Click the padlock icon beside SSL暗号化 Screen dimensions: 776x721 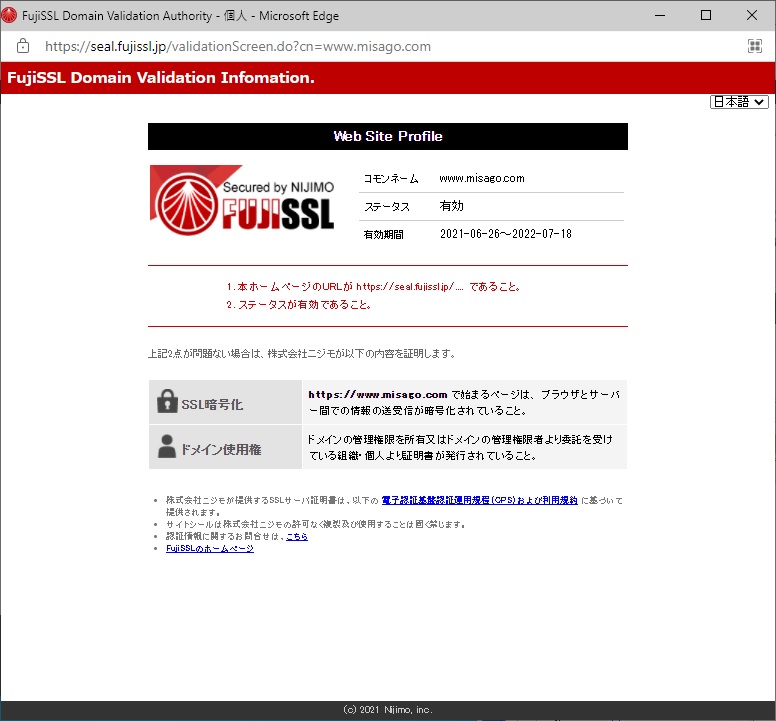[x=167, y=401]
